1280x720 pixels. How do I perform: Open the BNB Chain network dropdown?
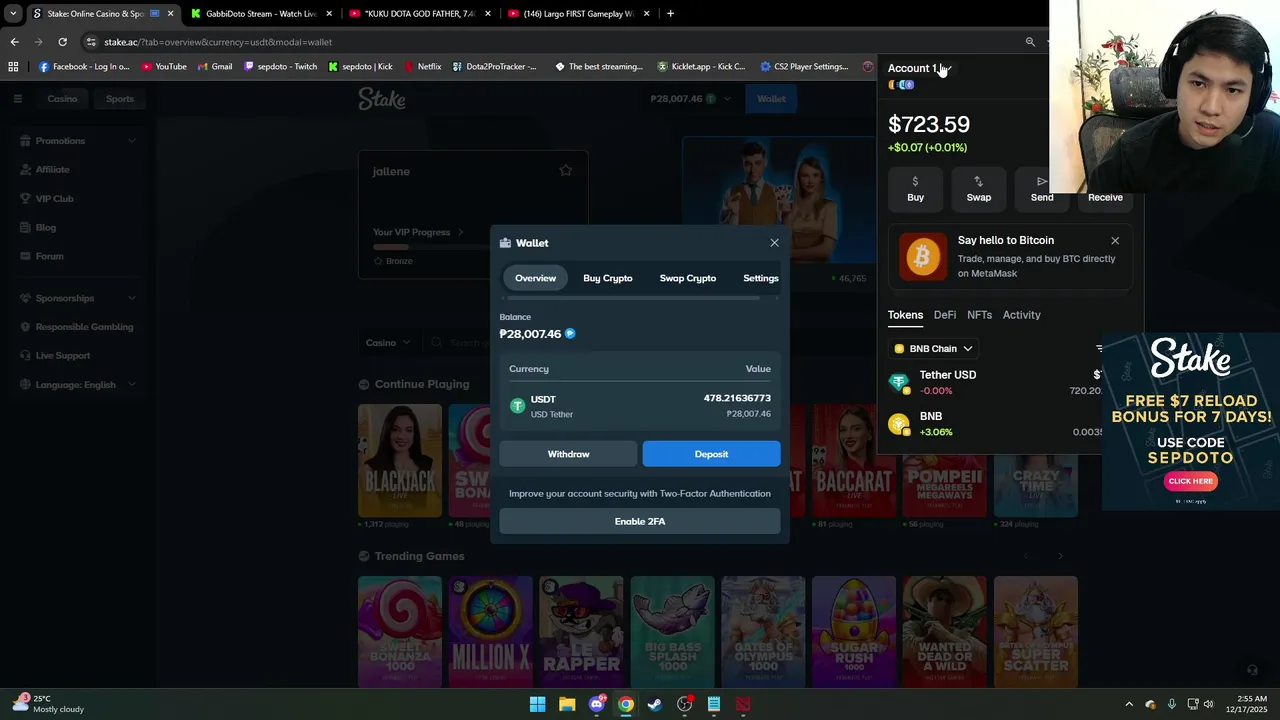(x=934, y=349)
